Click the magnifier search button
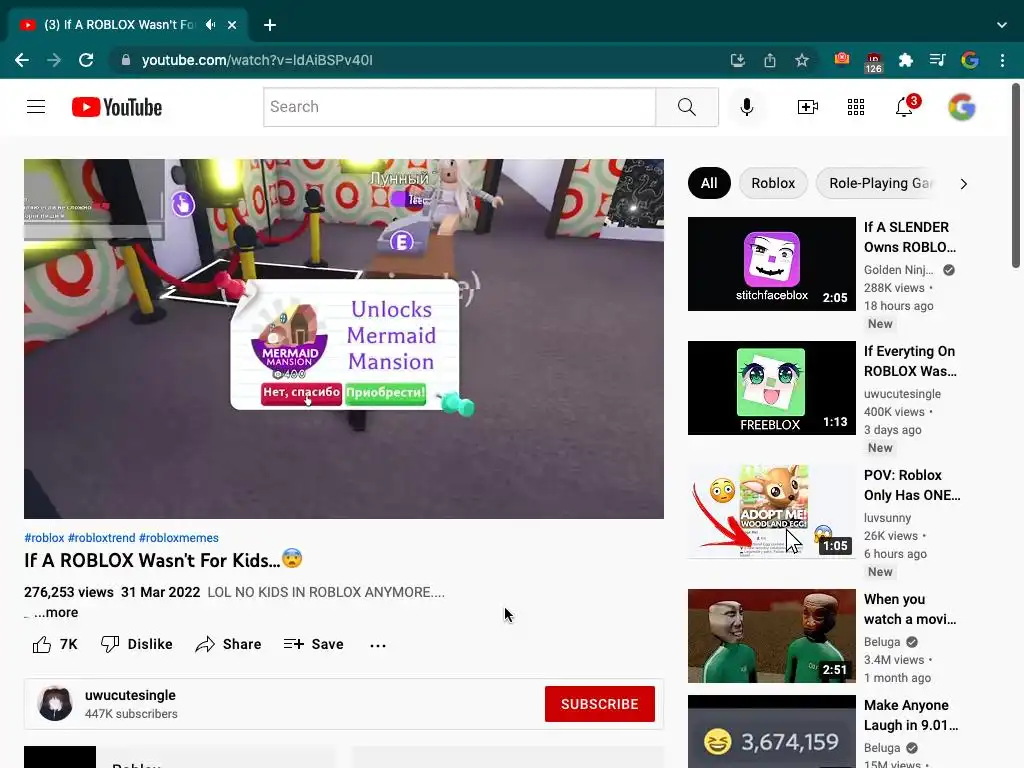The height and width of the screenshot is (768, 1024). pyautogui.click(x=687, y=106)
